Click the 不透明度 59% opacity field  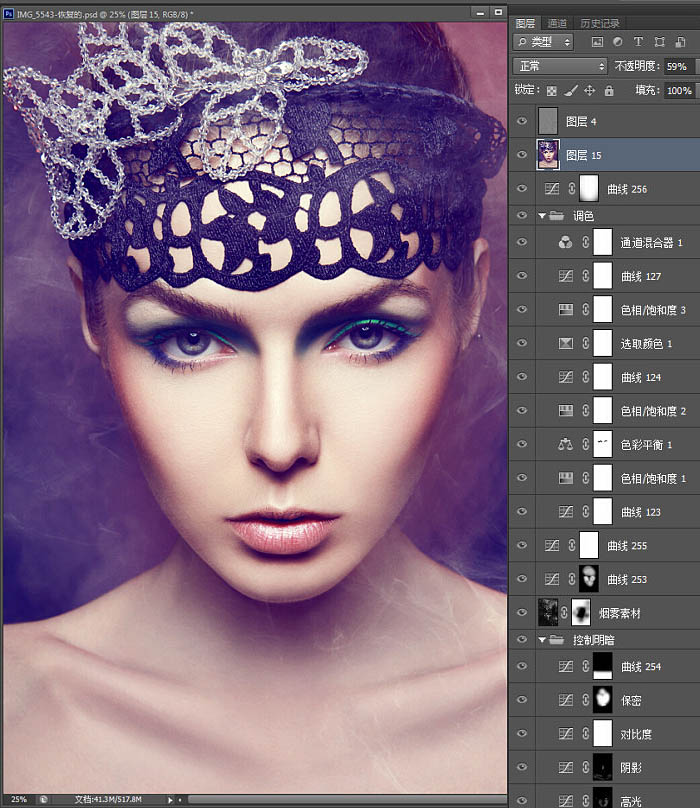point(676,66)
